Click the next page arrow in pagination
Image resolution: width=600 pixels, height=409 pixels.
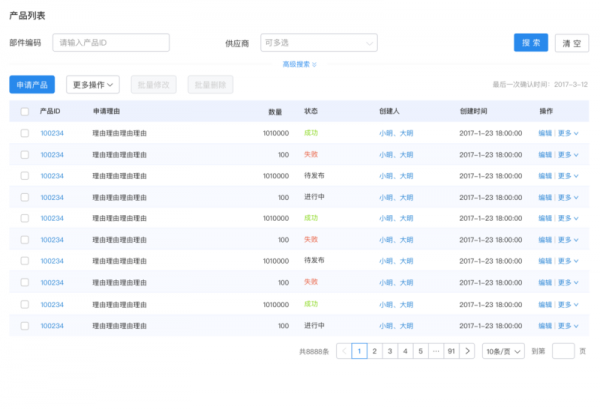[x=468, y=351]
